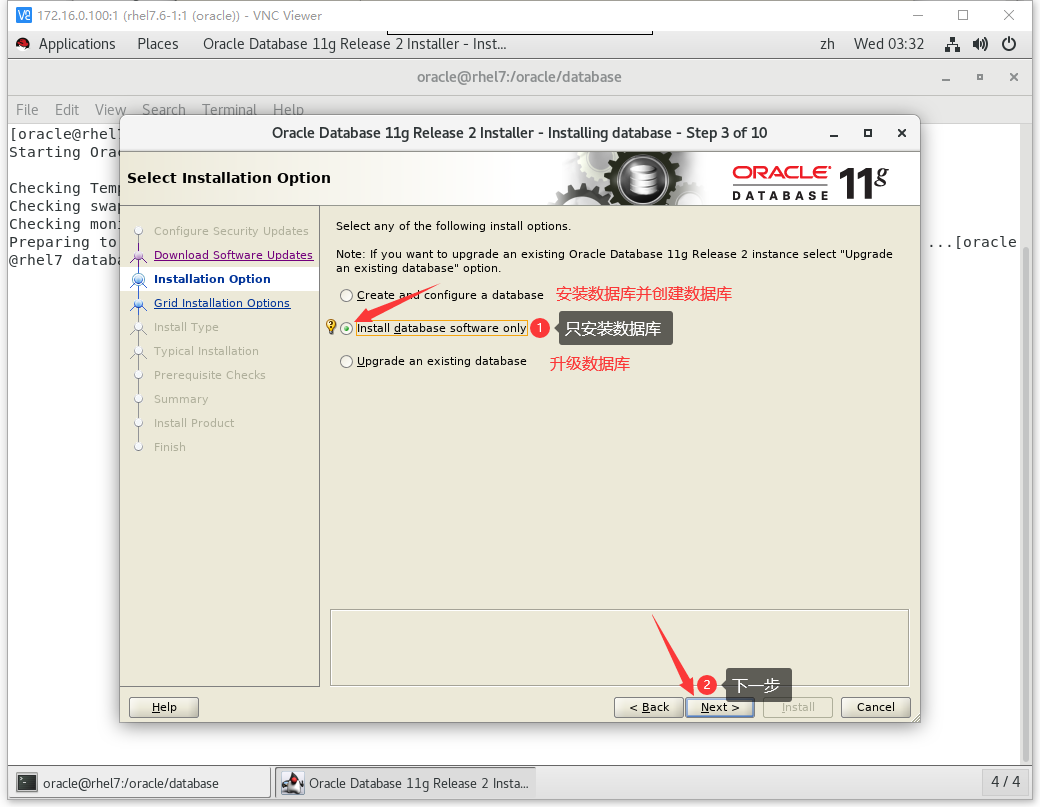The image size is (1040, 807).
Task: Open the terminal's Terminal menu
Action: pyautogui.click(x=229, y=109)
